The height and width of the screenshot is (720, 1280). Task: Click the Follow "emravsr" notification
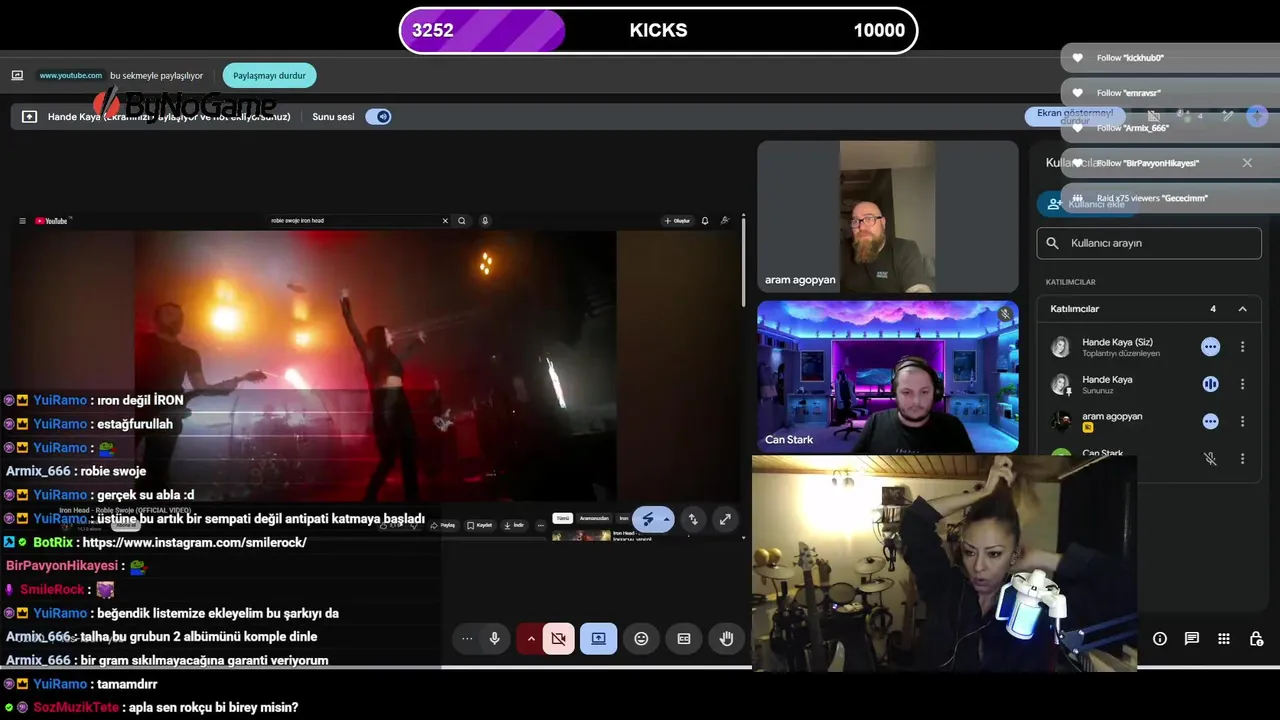1170,93
